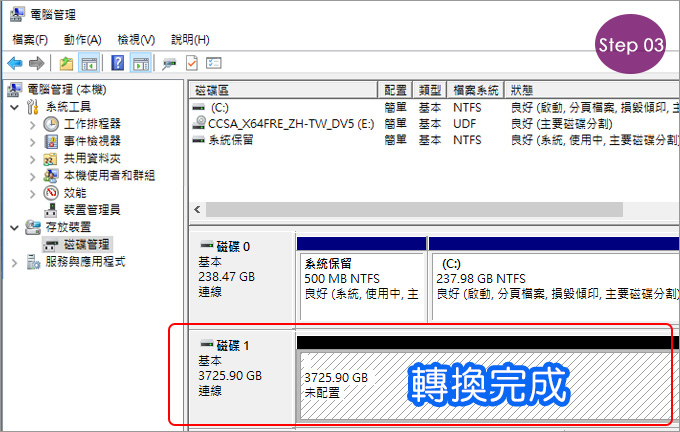Click the 存放裝置 storage icon
The width and height of the screenshot is (680, 432).
pyautogui.click(x=33, y=227)
